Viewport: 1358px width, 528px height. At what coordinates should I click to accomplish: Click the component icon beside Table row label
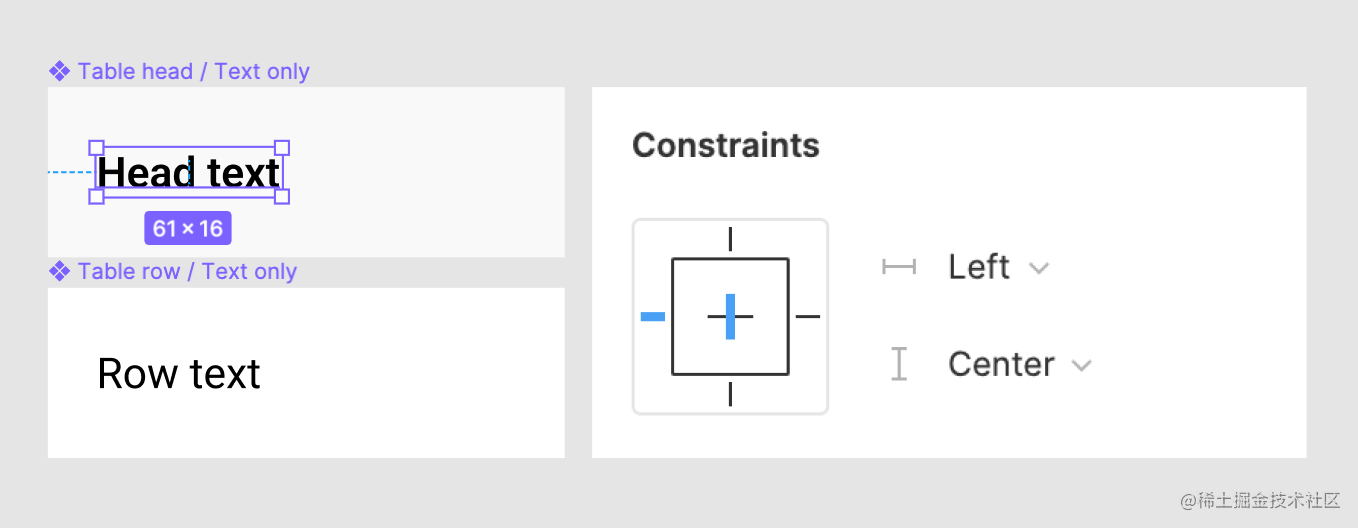click(x=59, y=271)
